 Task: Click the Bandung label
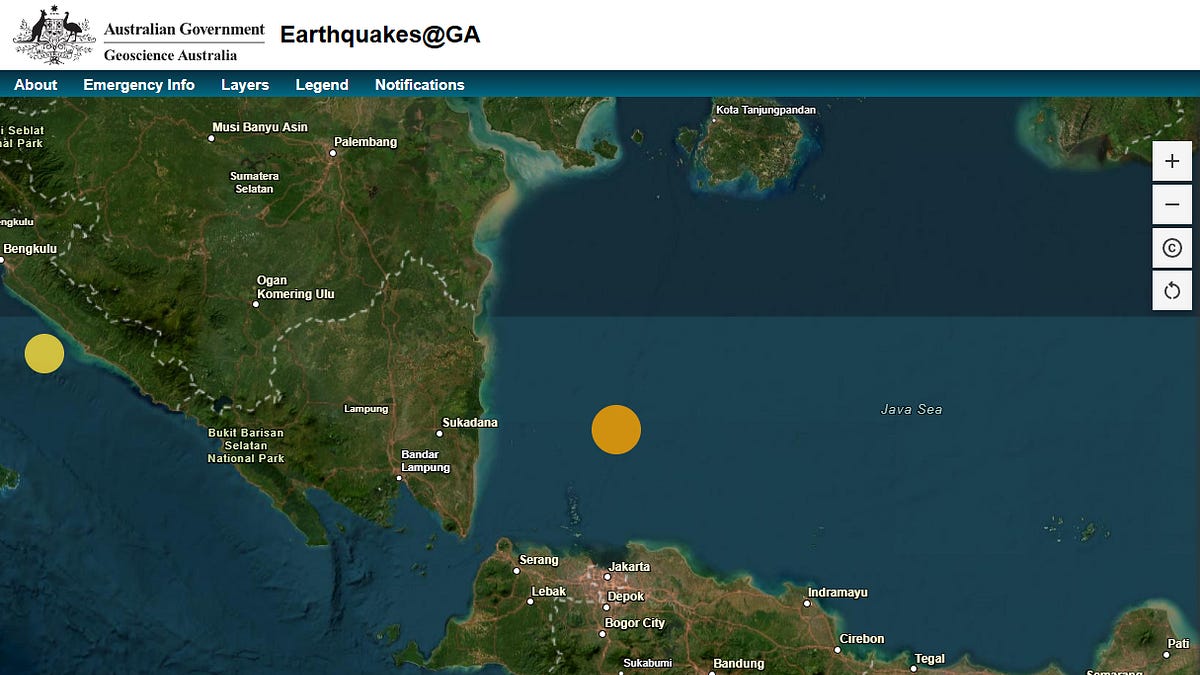739,664
